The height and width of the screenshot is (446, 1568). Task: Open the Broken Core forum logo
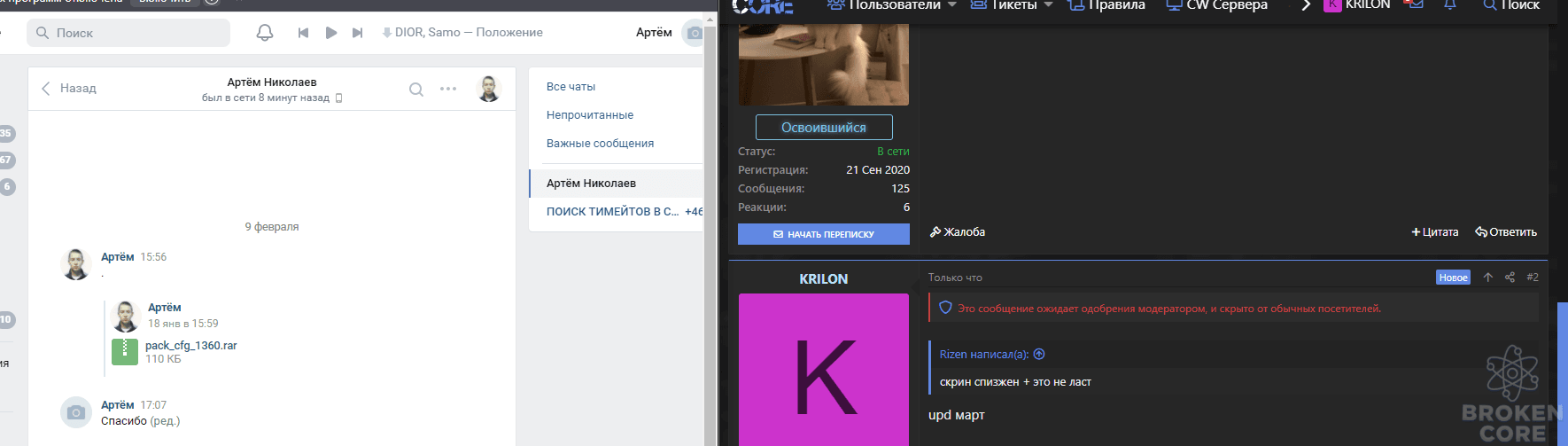pyautogui.click(x=763, y=6)
